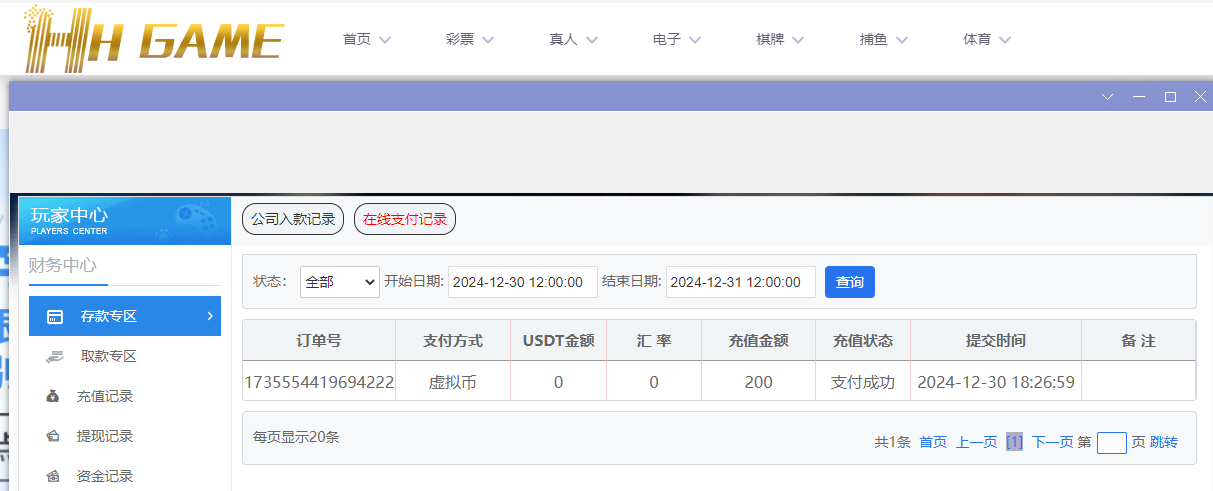Click the dropdown arrow in window title bar

[1107, 97]
